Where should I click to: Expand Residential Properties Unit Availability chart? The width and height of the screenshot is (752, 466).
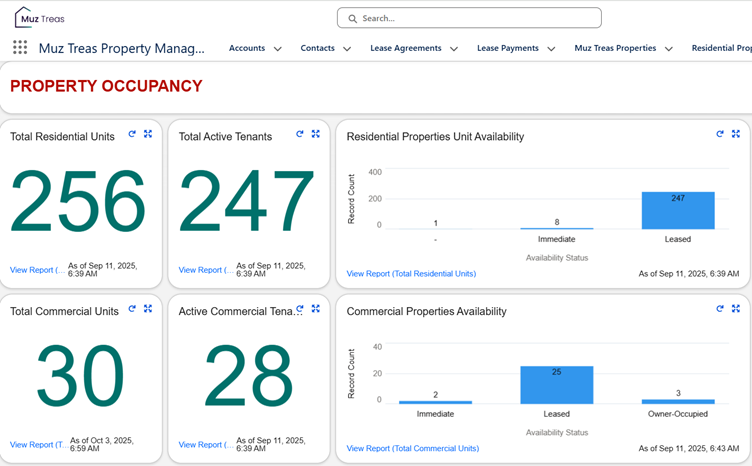[x=736, y=134]
